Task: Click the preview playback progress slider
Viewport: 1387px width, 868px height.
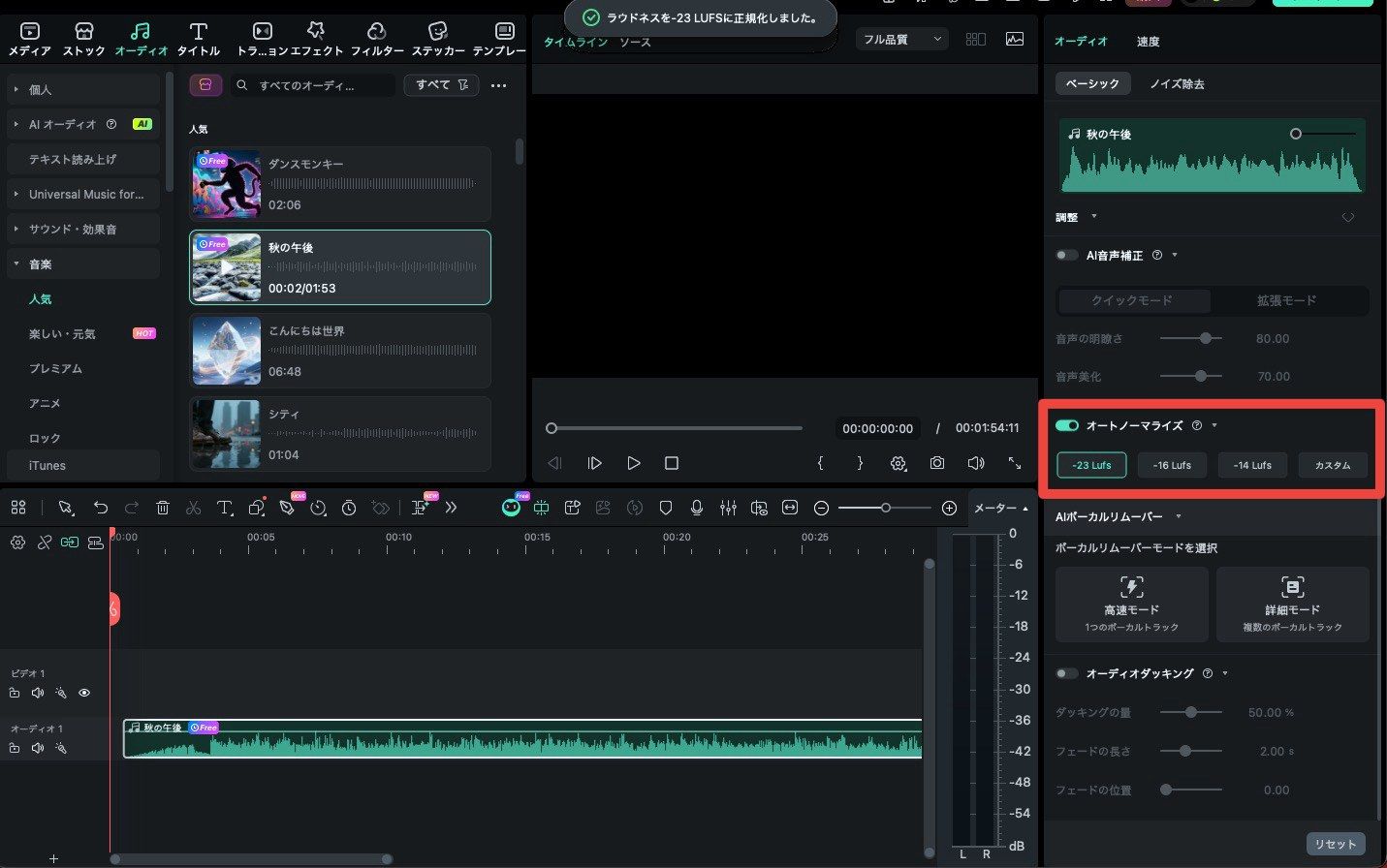Action: coord(677,428)
